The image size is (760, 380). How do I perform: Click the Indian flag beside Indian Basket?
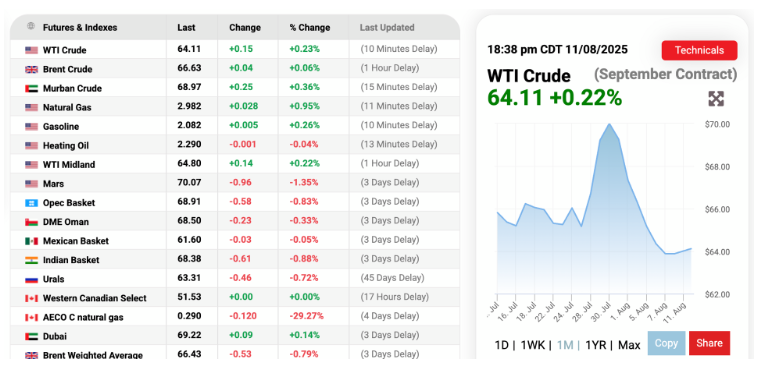click(x=32, y=260)
